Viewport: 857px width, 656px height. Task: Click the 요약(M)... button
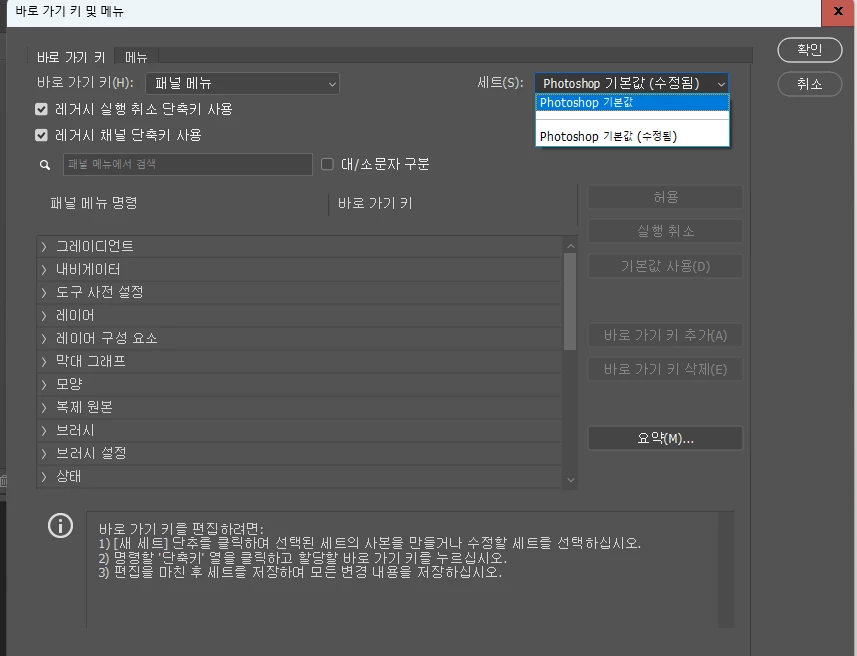point(665,438)
